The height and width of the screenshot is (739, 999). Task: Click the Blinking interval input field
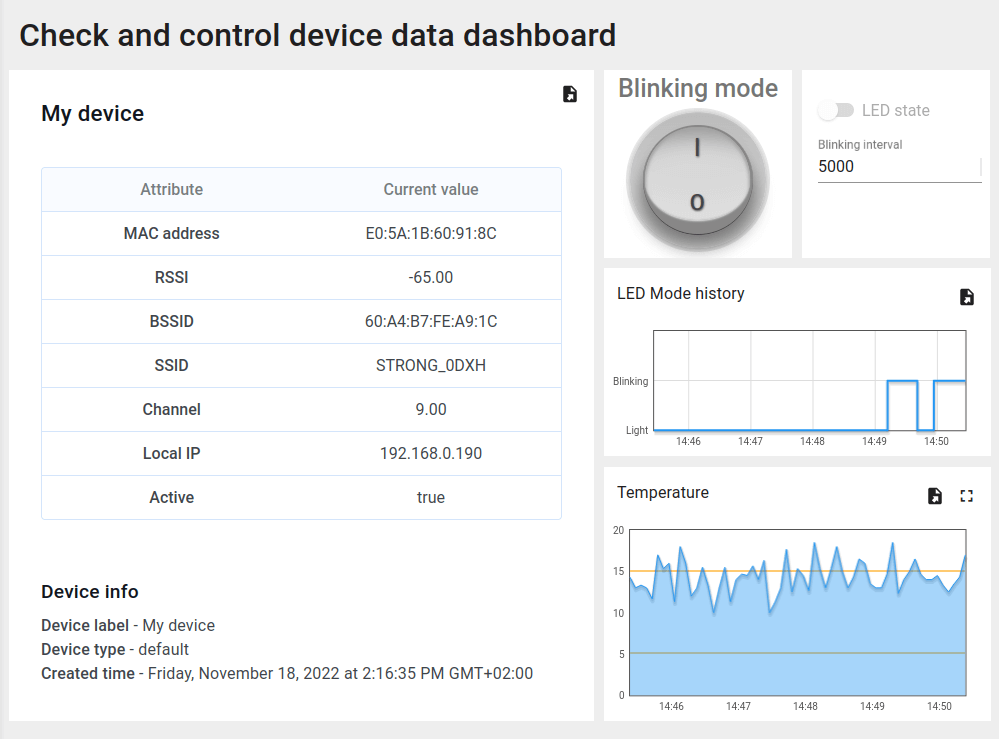896,167
